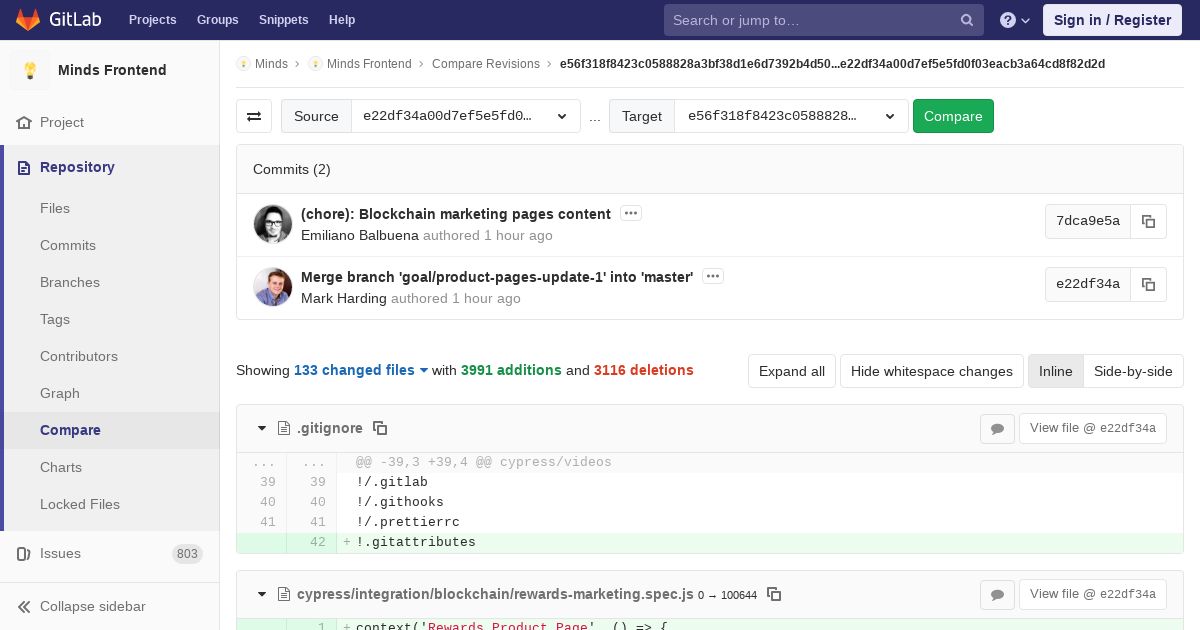Open the Target revision dropdown
Image resolution: width=1200 pixels, height=630 pixels.
[791, 116]
